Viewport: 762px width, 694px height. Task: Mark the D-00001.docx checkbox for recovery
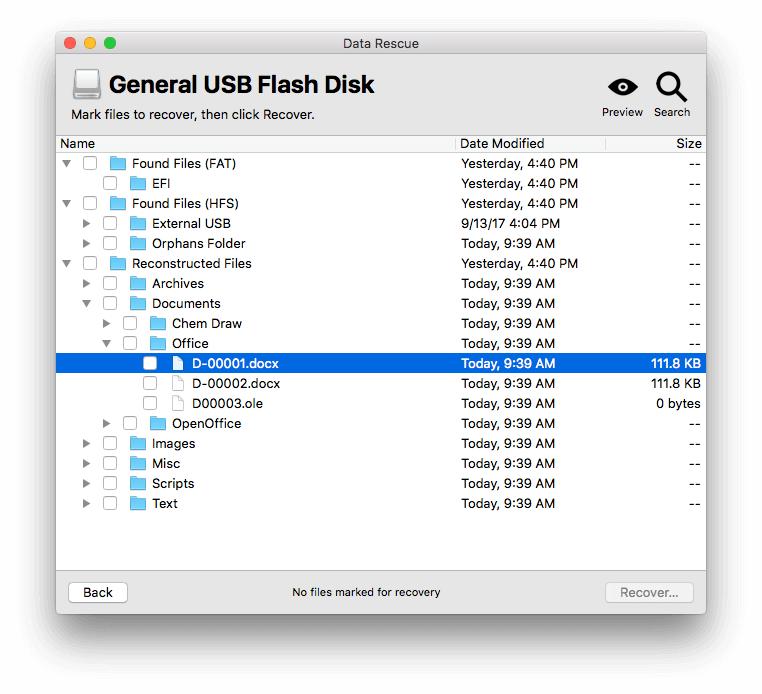point(150,363)
